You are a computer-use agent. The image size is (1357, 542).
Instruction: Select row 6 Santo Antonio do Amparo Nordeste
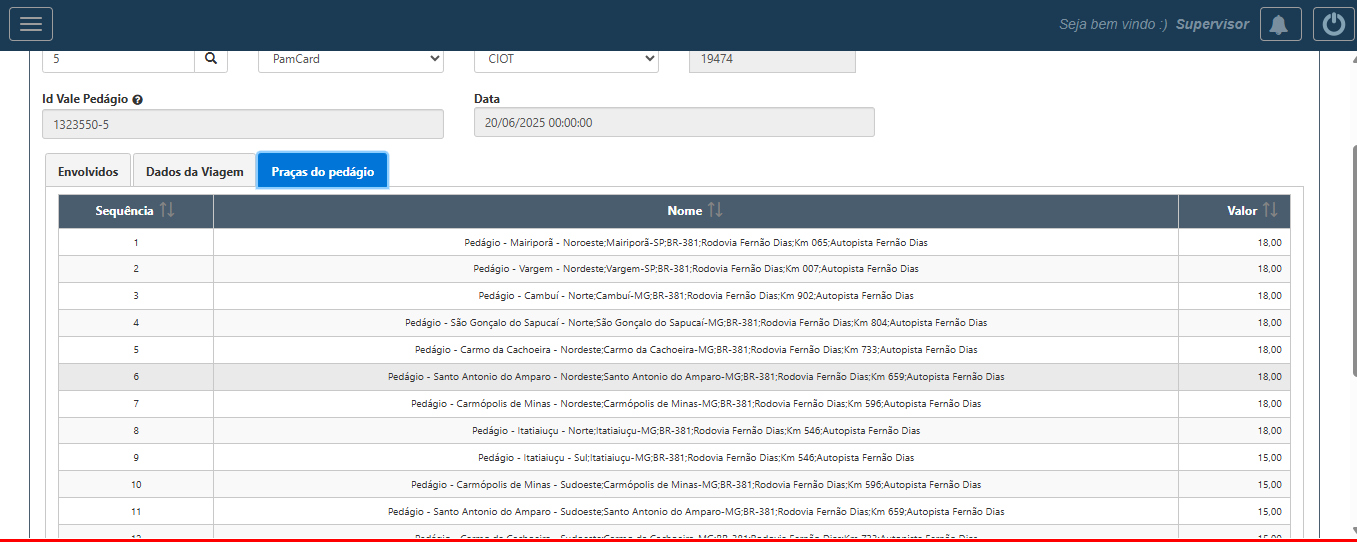coord(695,377)
